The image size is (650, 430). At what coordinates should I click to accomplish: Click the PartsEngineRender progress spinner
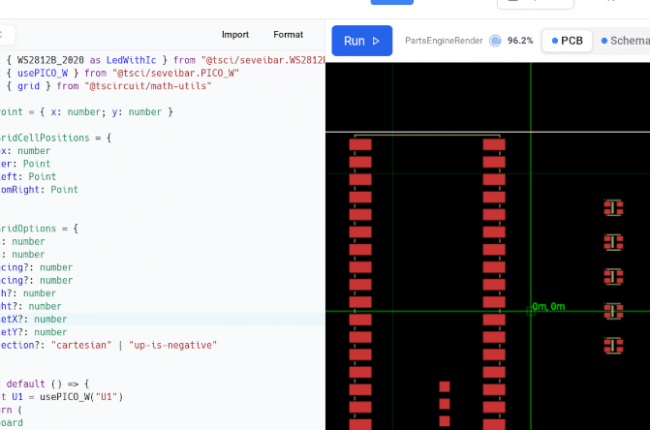point(495,41)
